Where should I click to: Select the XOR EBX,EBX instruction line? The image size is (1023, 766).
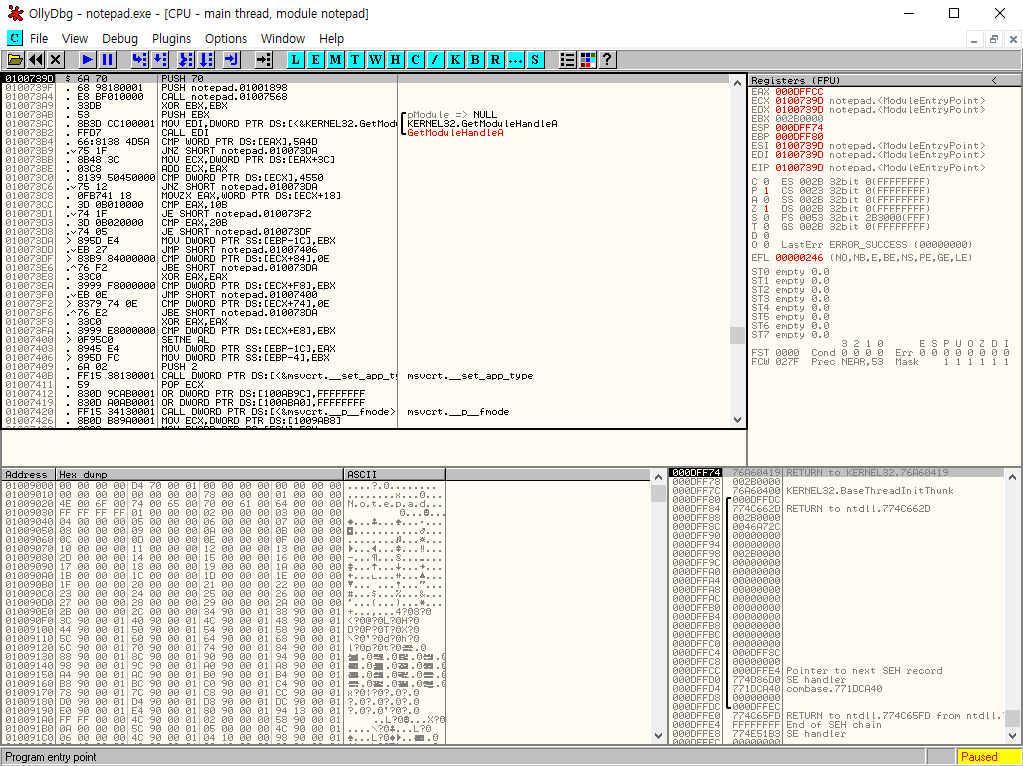coord(365,106)
